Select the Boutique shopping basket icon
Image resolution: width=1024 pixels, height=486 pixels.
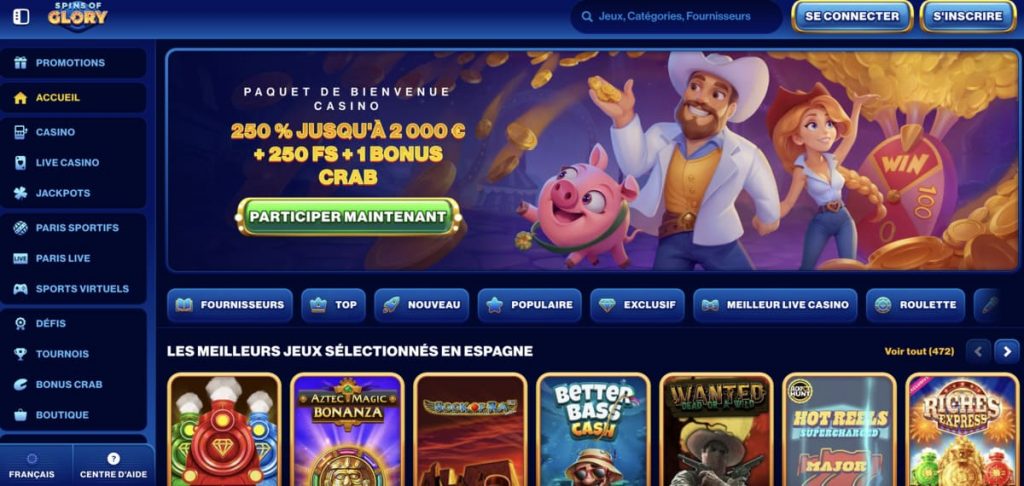(20, 415)
